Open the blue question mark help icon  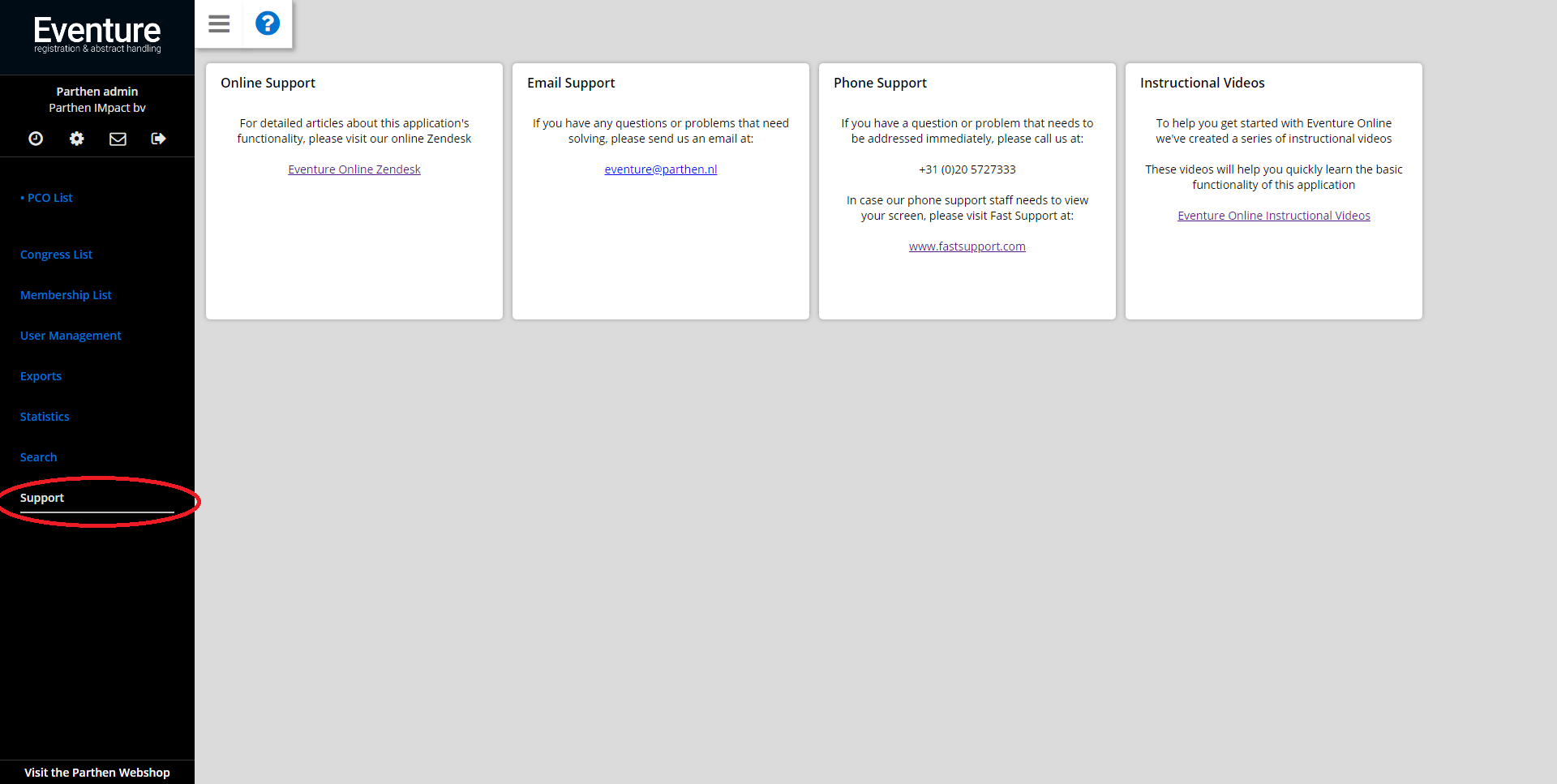(268, 24)
